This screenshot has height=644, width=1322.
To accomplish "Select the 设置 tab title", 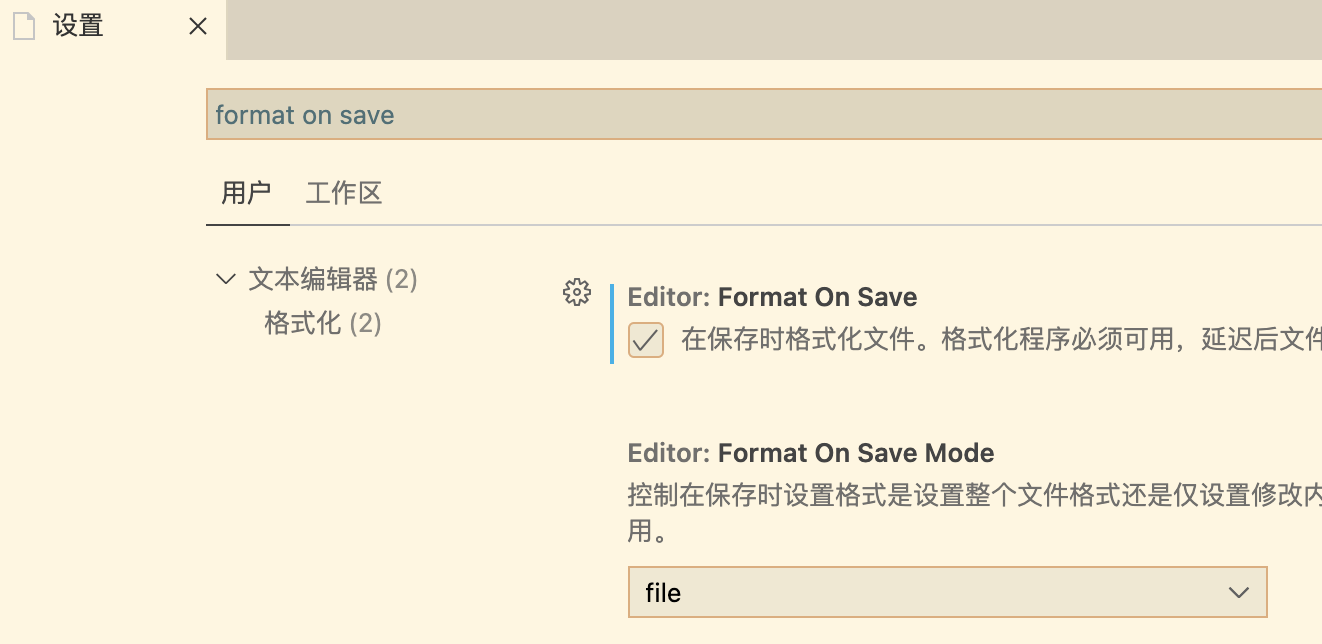I will 78,27.
